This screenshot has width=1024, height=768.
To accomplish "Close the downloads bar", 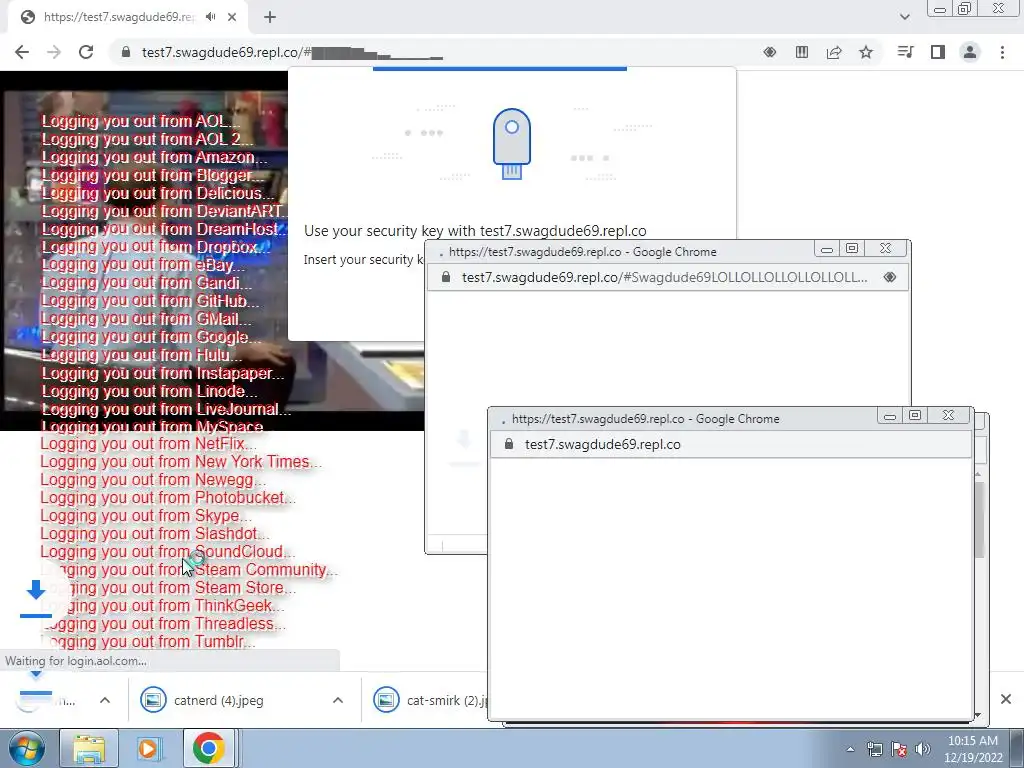I will (x=1006, y=699).
